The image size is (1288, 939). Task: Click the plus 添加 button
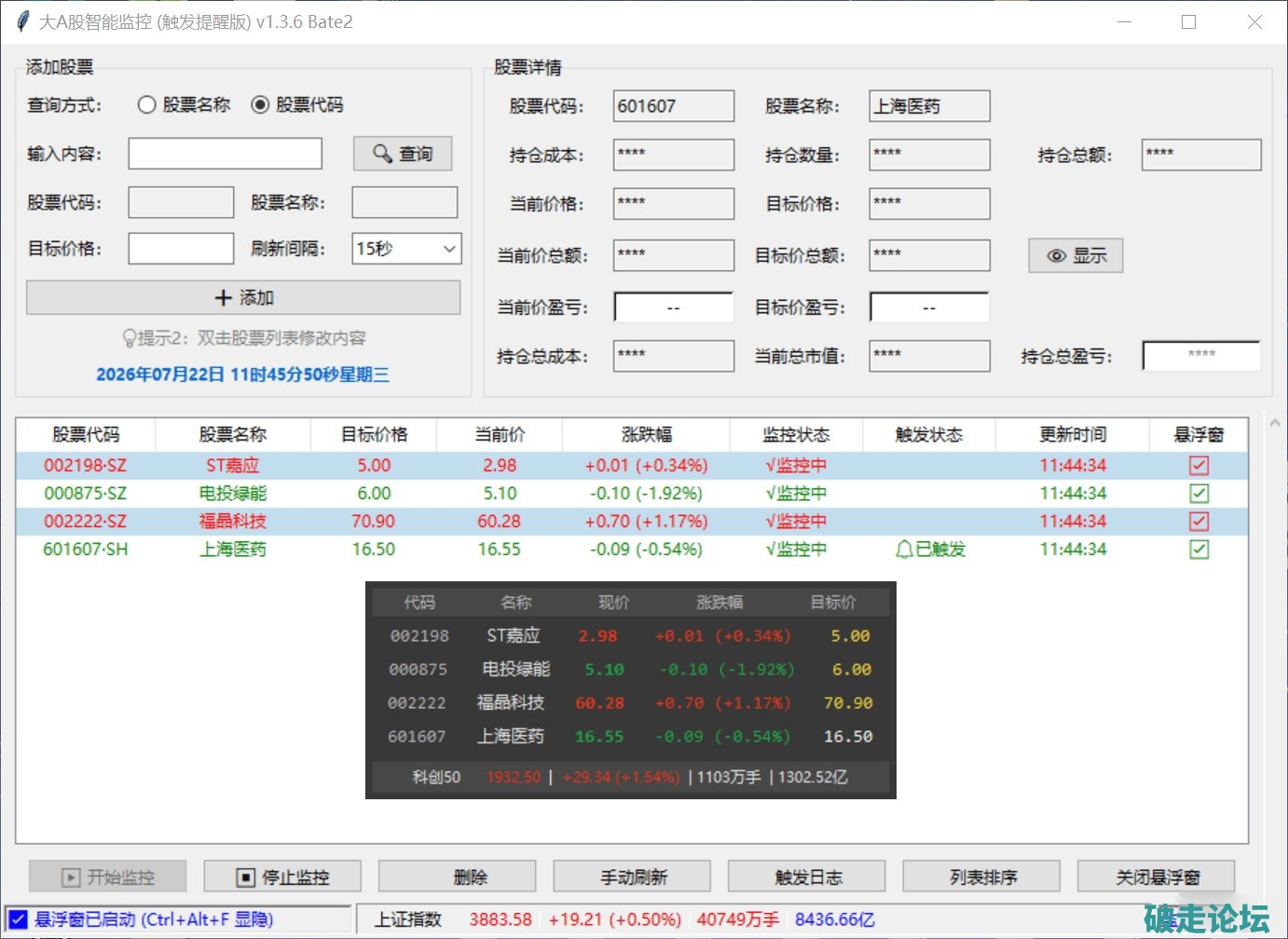pos(243,298)
